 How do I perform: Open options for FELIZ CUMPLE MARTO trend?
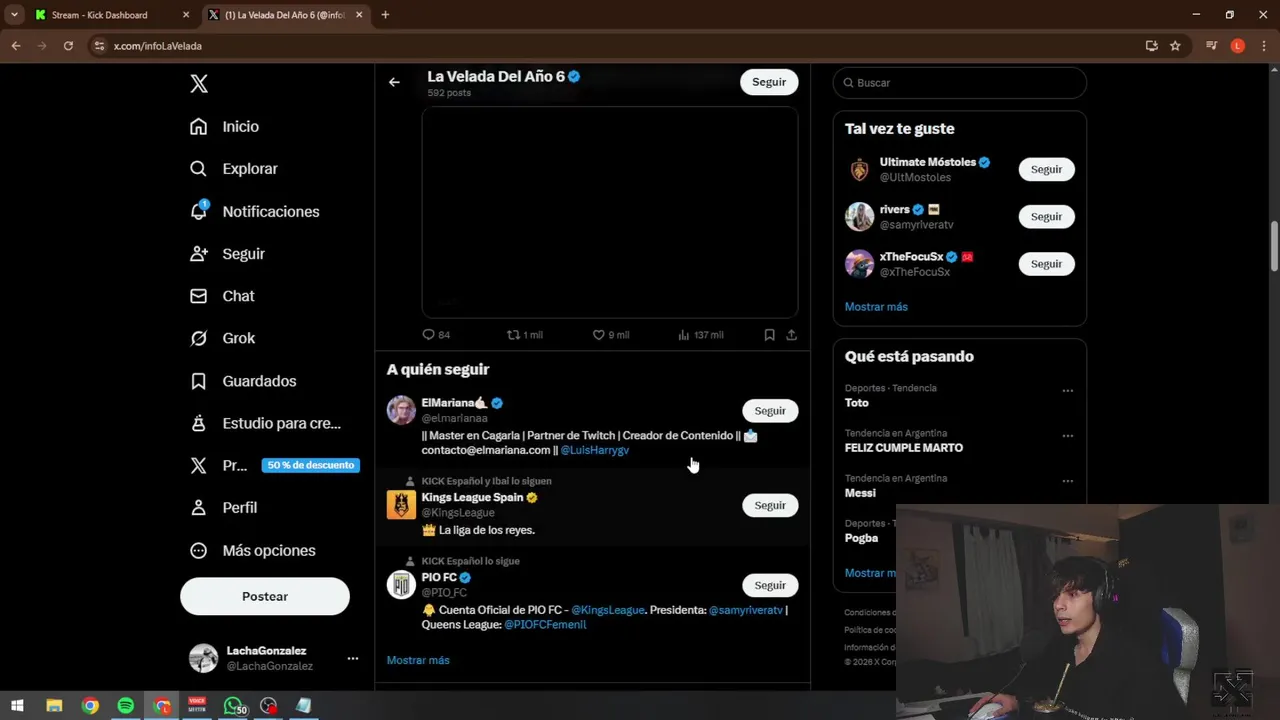click(1067, 436)
